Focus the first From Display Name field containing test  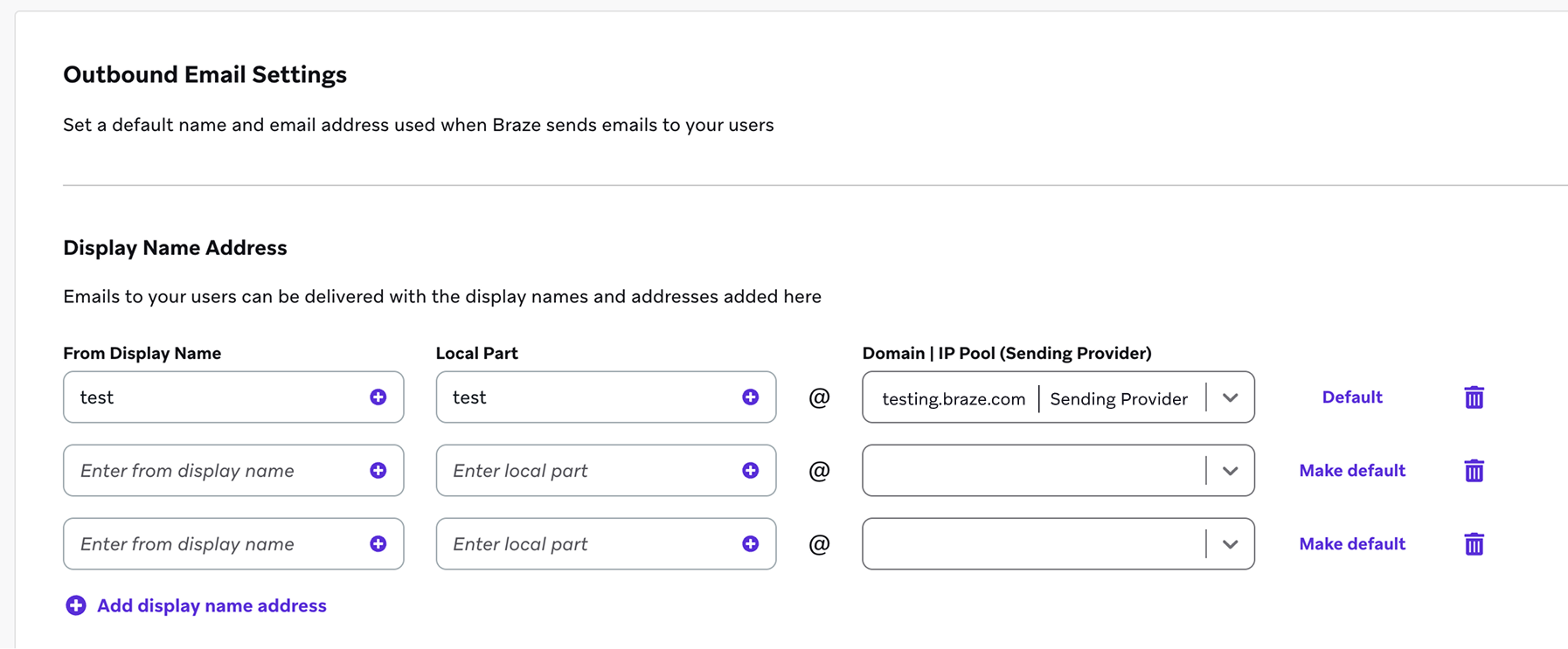pyautogui.click(x=233, y=397)
